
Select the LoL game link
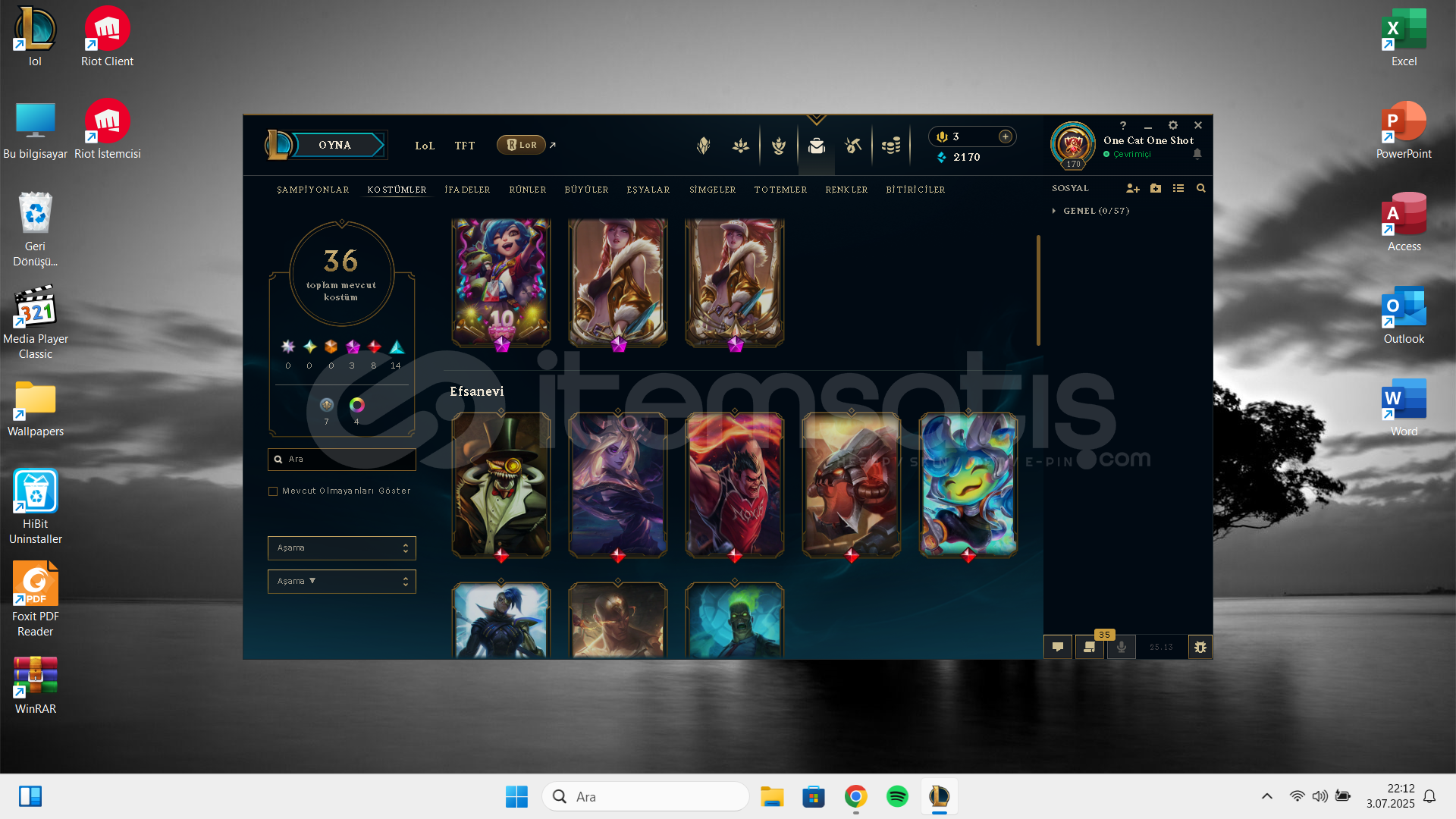click(x=425, y=146)
